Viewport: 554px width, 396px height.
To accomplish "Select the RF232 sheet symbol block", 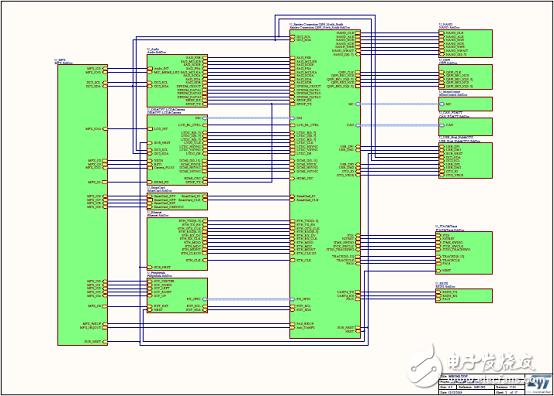I will pos(464,296).
